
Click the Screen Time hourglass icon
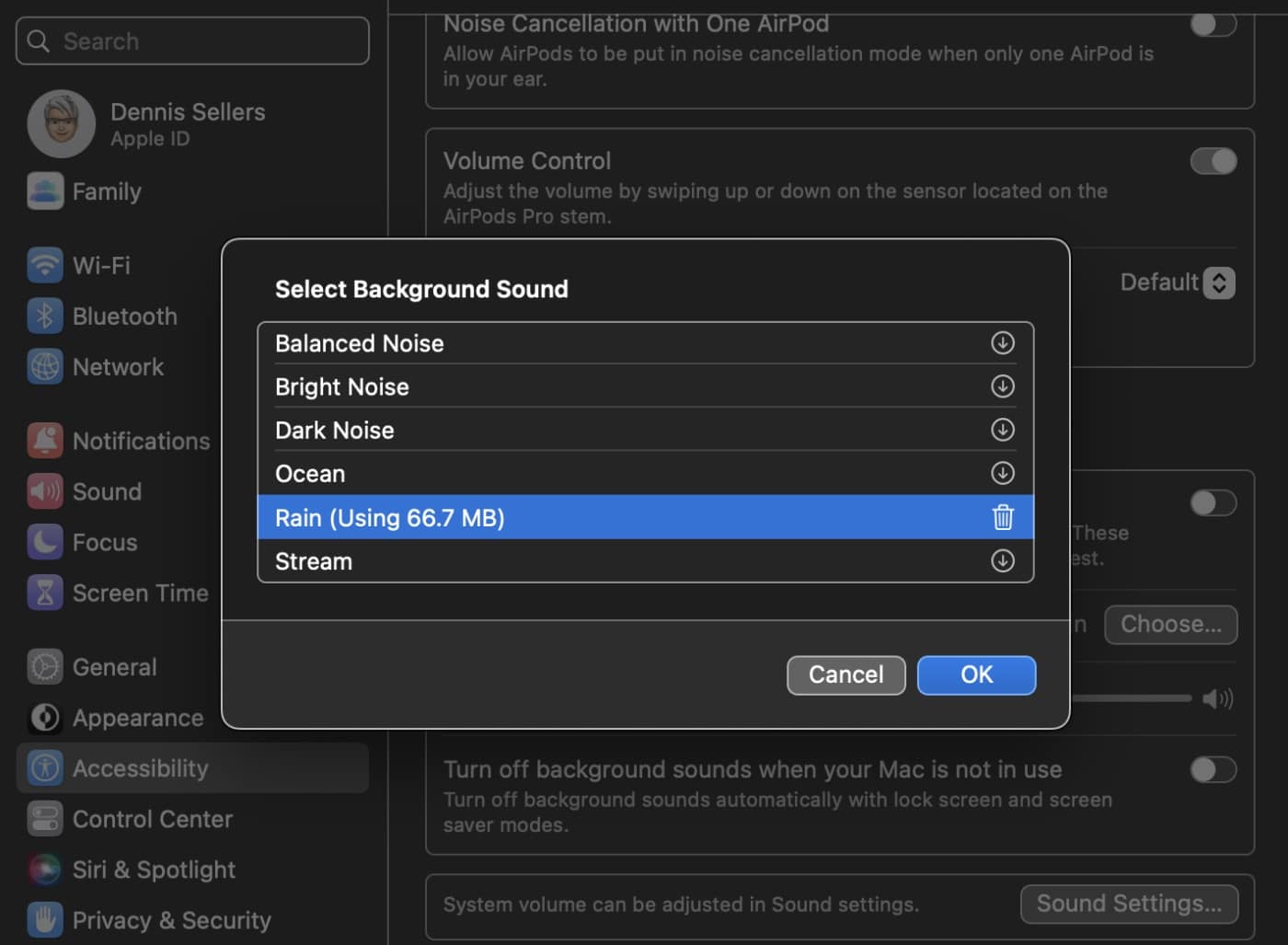(45, 593)
